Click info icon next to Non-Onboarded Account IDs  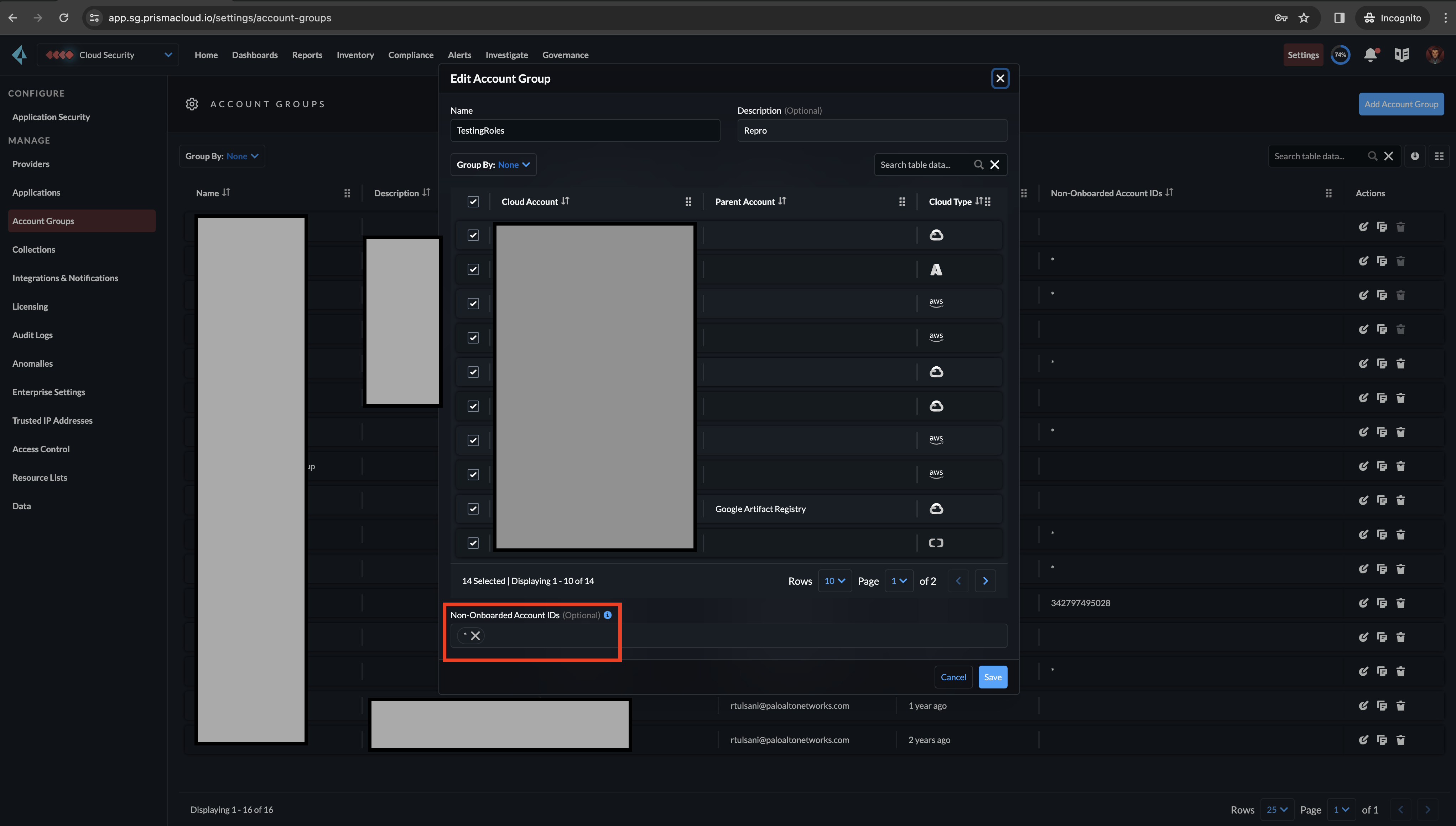click(608, 615)
